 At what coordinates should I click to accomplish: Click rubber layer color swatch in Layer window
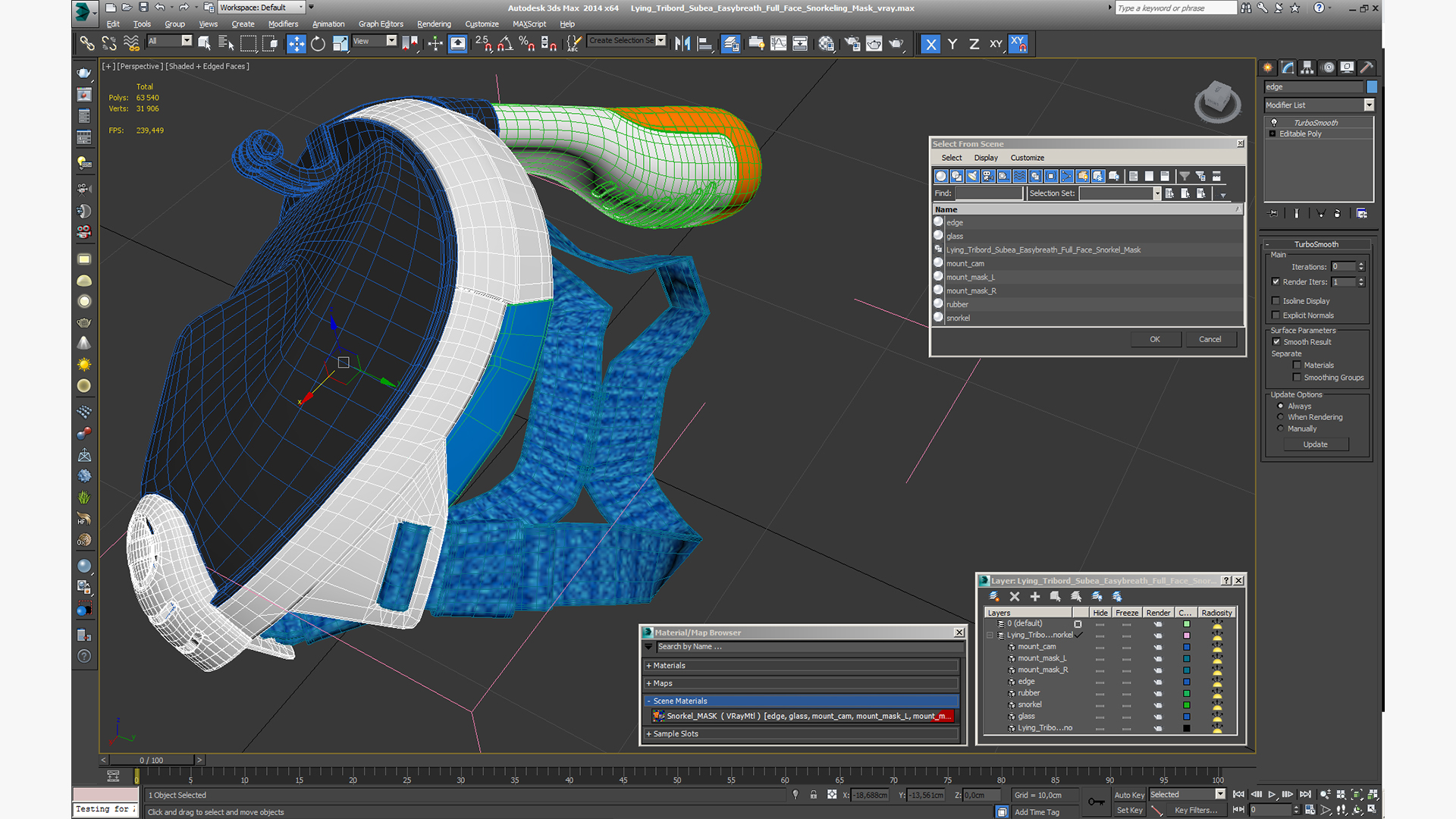[1187, 694]
